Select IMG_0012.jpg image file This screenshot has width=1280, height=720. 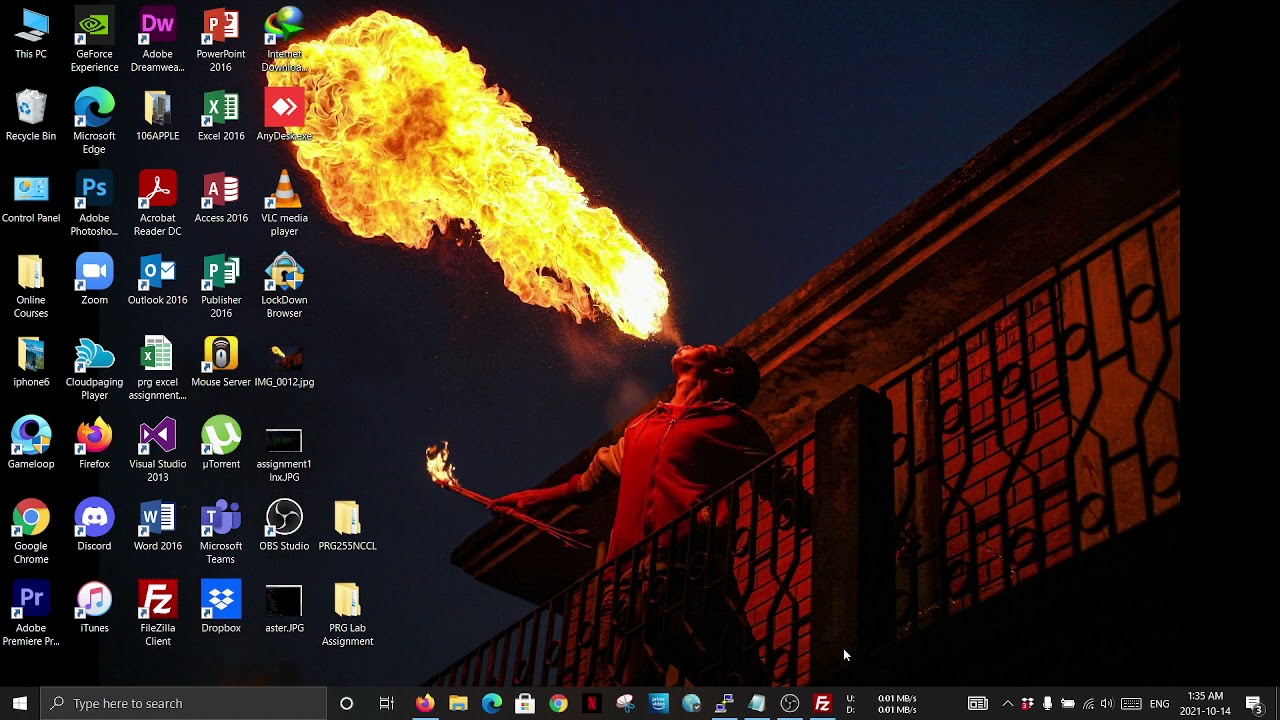(x=284, y=362)
